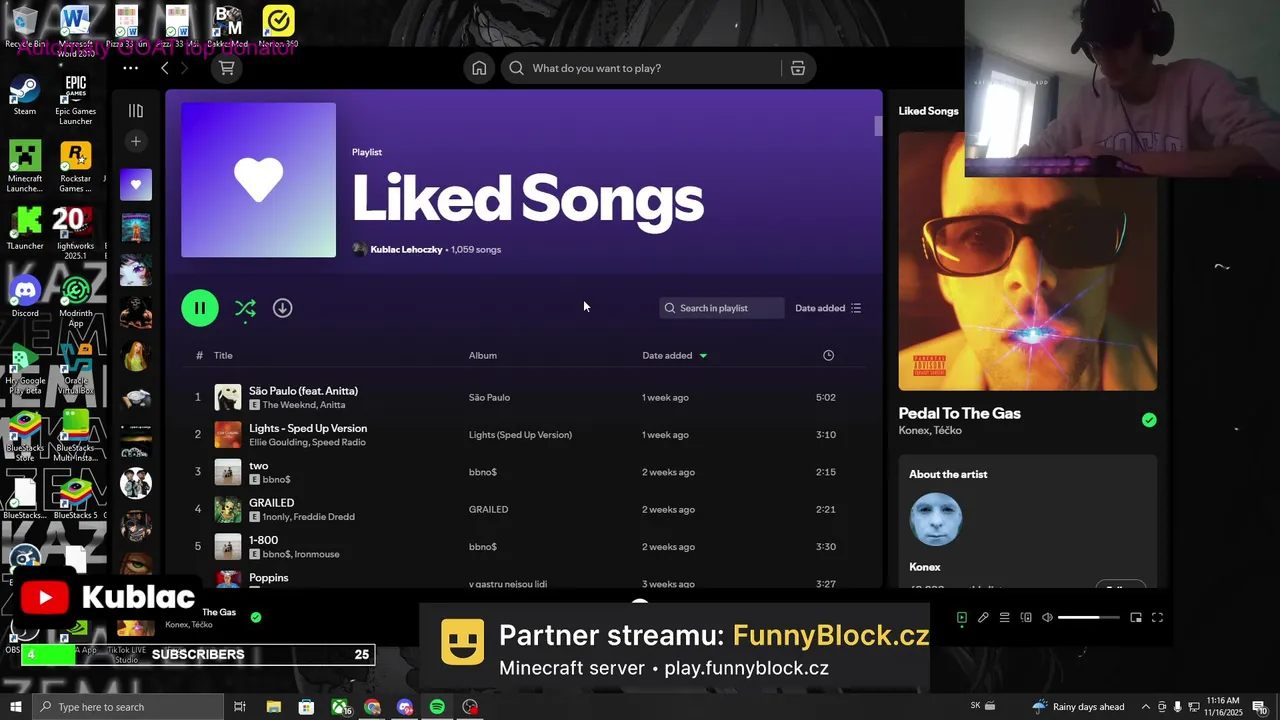Show hidden system tray icons

click(x=1146, y=707)
